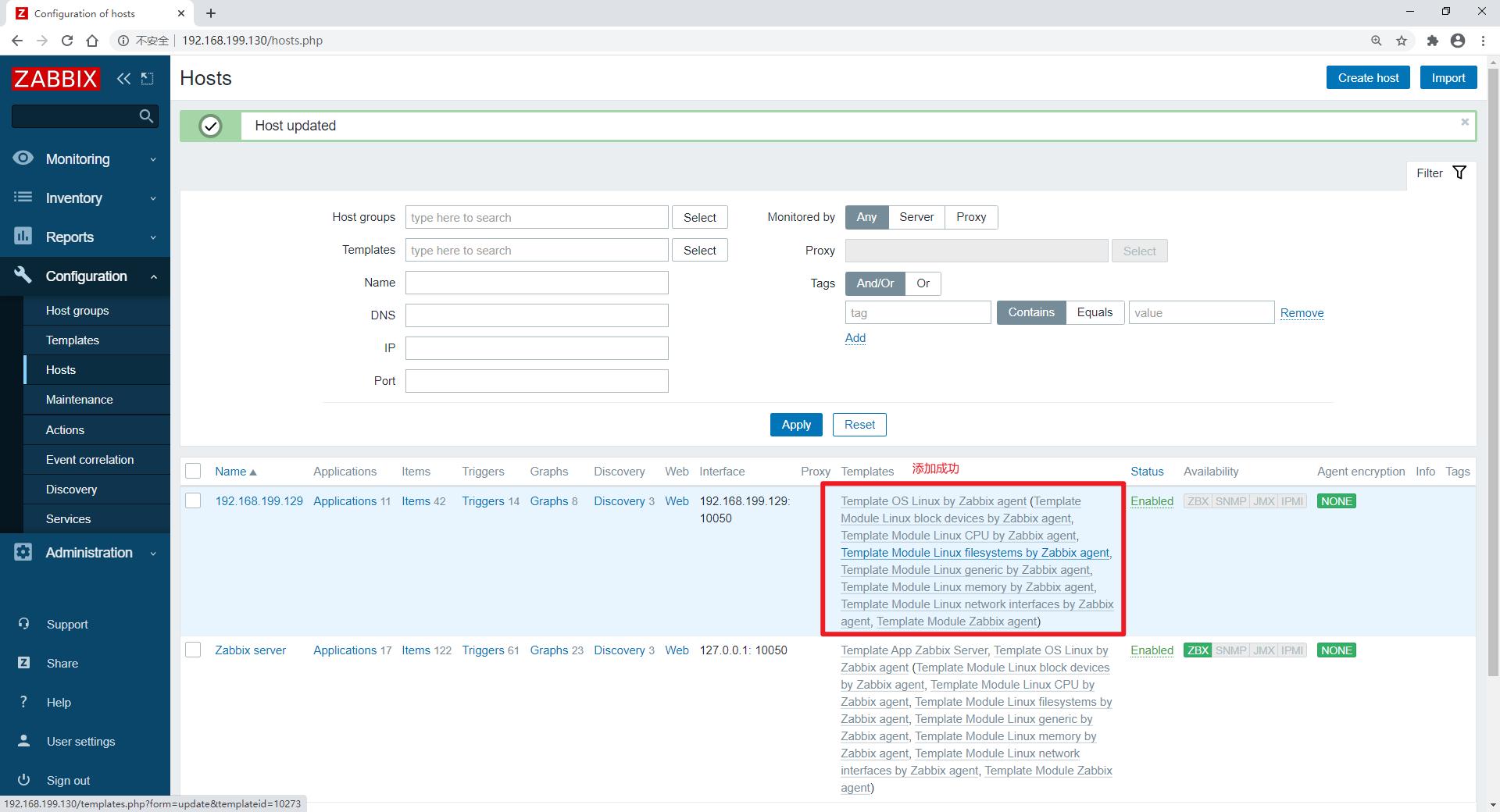
Task: Expand the Reports menu
Action: (x=85, y=237)
